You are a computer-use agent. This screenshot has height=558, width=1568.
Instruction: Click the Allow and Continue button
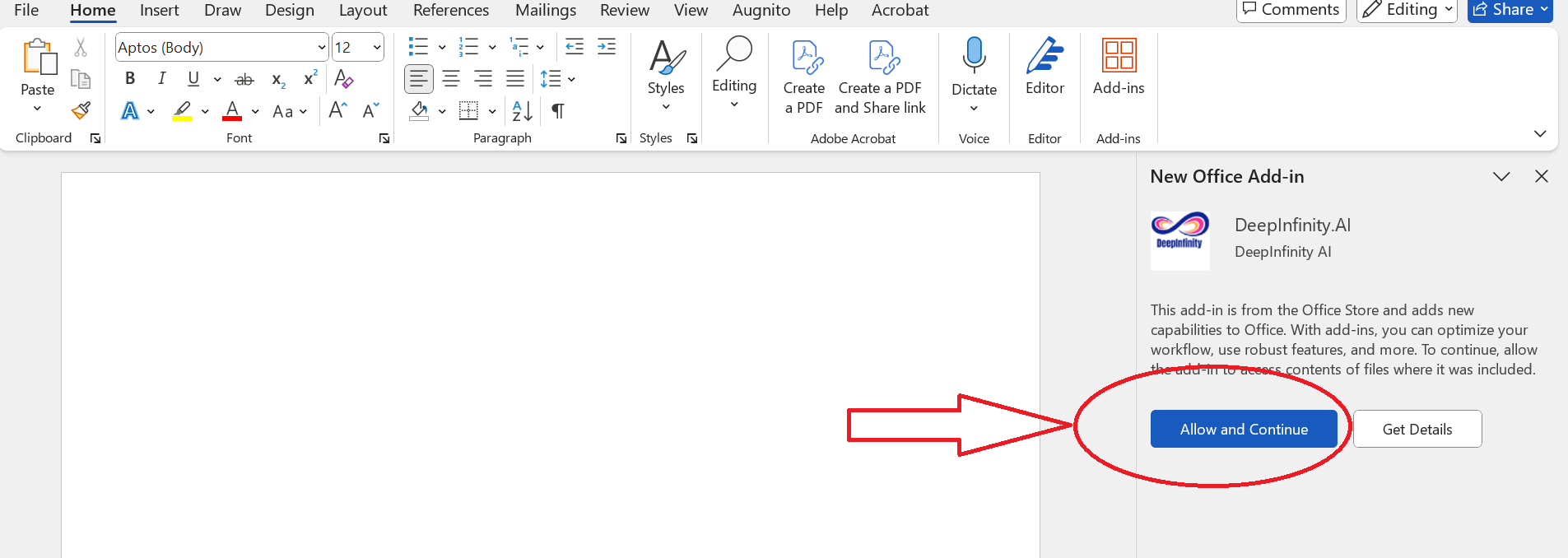[1243, 429]
